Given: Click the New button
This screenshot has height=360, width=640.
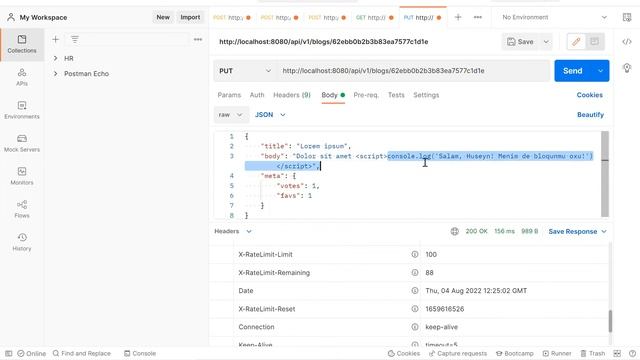Looking at the screenshot, I should point(163,17).
